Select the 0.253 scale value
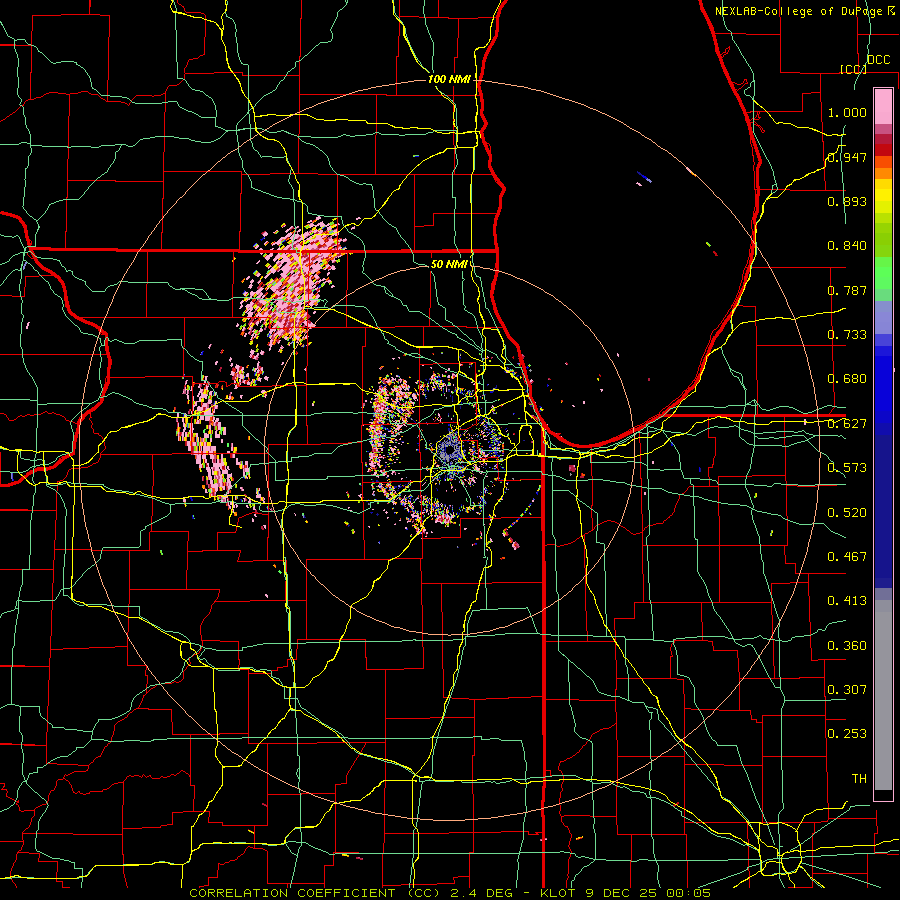The height and width of the screenshot is (900, 900). pos(847,734)
